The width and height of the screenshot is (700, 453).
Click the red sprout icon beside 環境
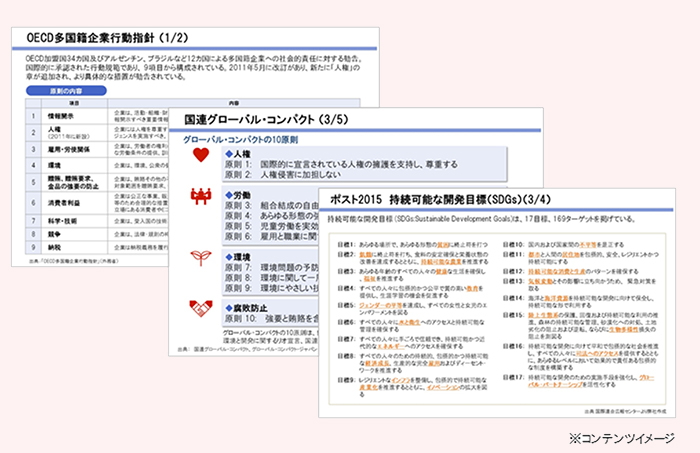point(200,258)
